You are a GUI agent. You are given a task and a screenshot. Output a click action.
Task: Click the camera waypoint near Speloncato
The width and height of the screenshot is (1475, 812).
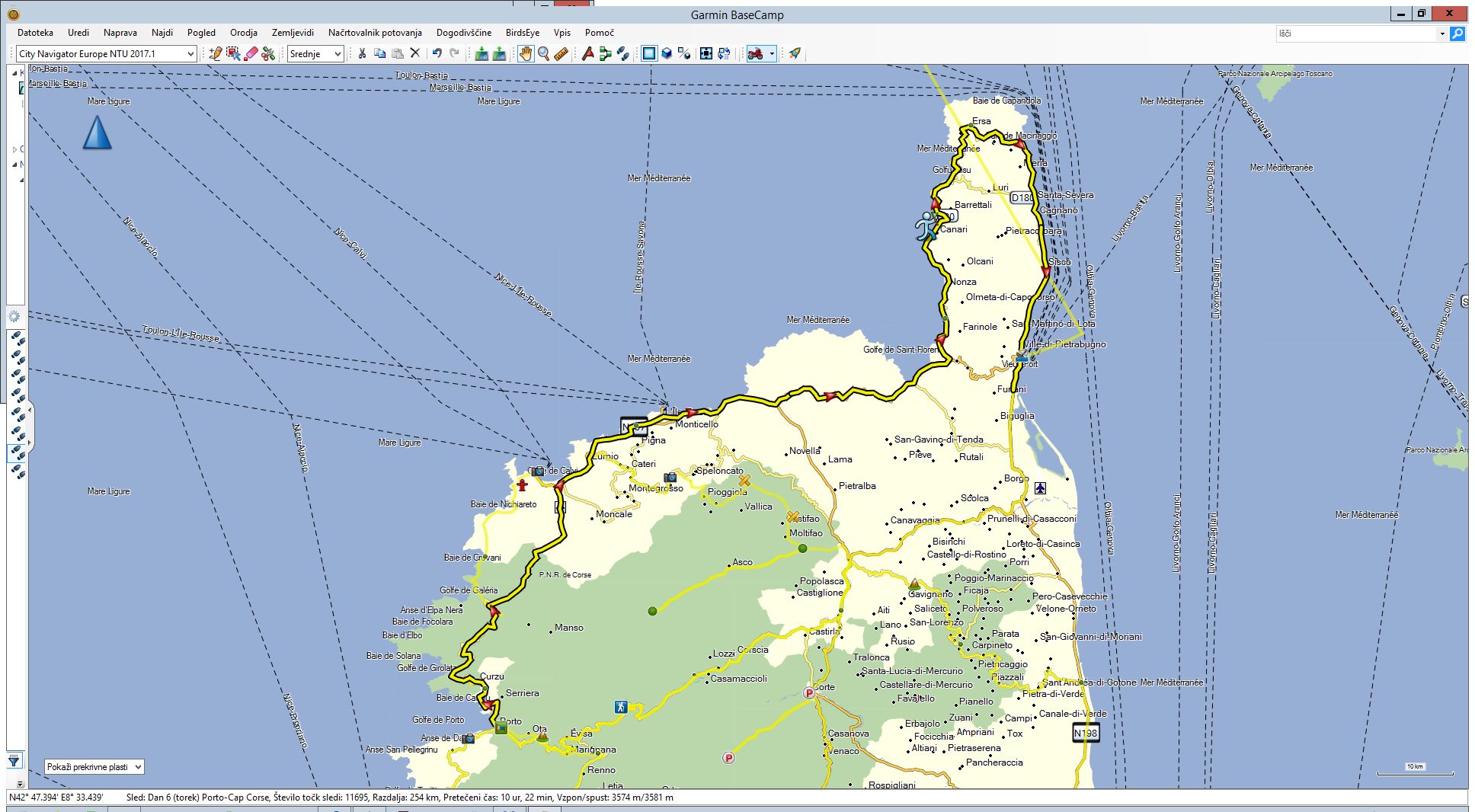tap(670, 478)
